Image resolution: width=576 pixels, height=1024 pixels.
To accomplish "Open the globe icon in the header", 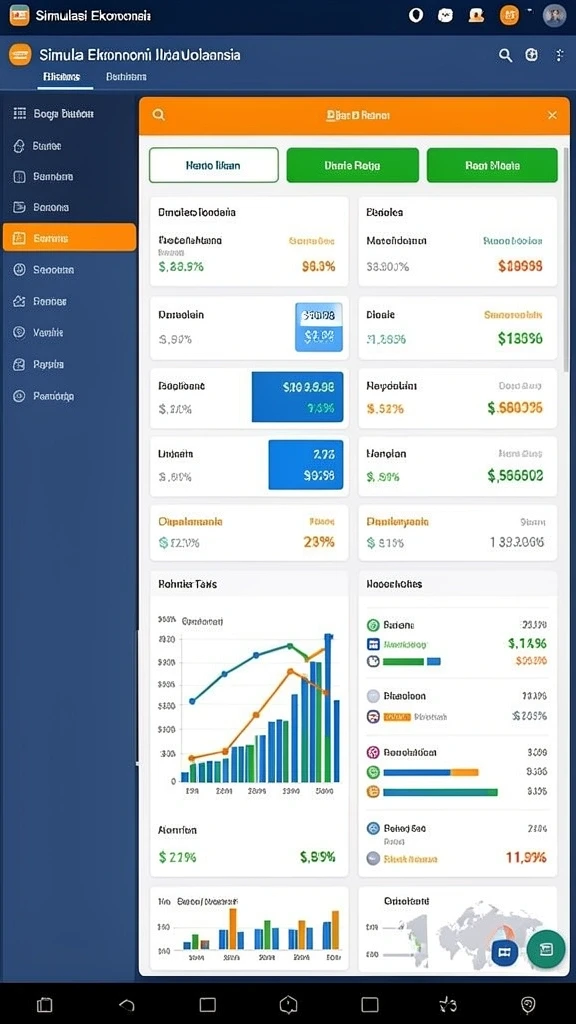I will tap(532, 56).
